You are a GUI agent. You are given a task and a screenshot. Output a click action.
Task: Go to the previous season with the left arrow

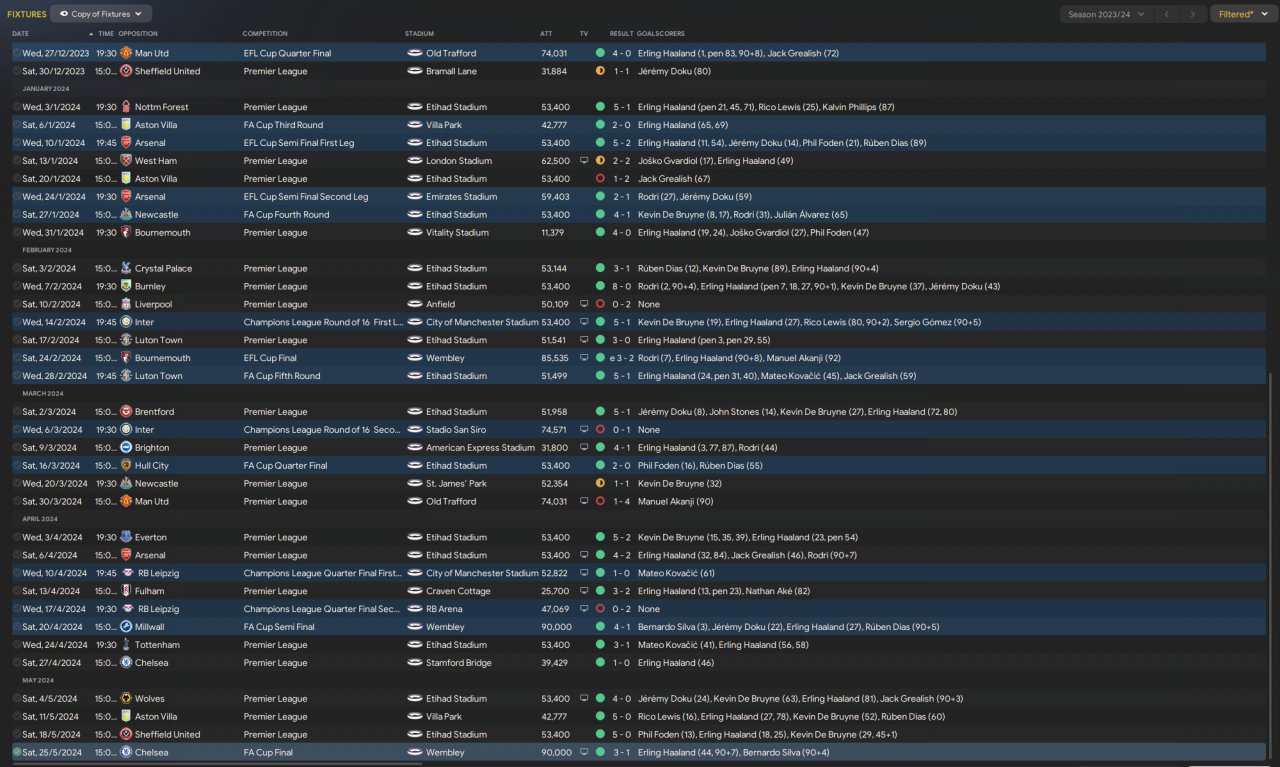pyautogui.click(x=1167, y=14)
